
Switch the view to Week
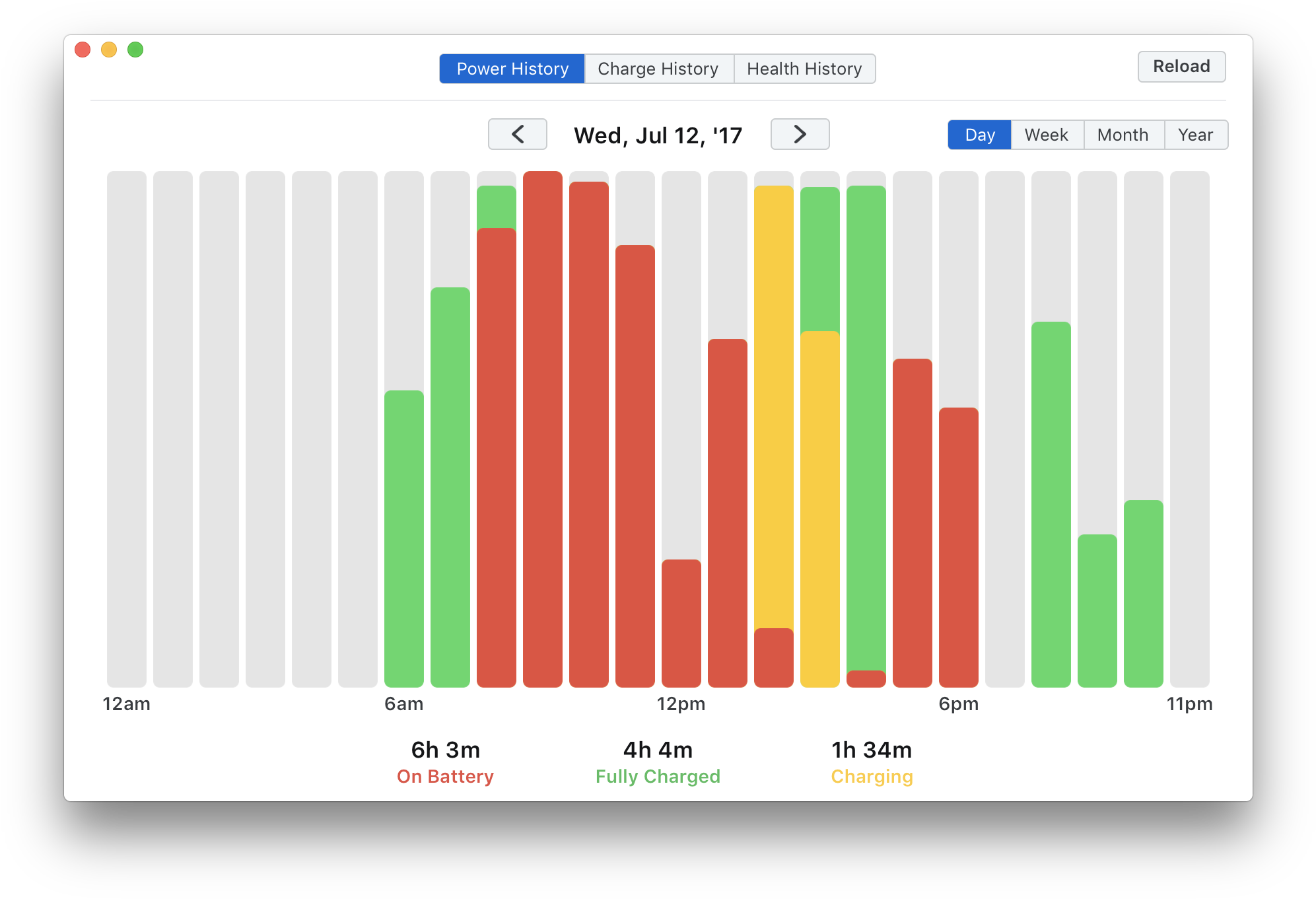[1046, 134]
